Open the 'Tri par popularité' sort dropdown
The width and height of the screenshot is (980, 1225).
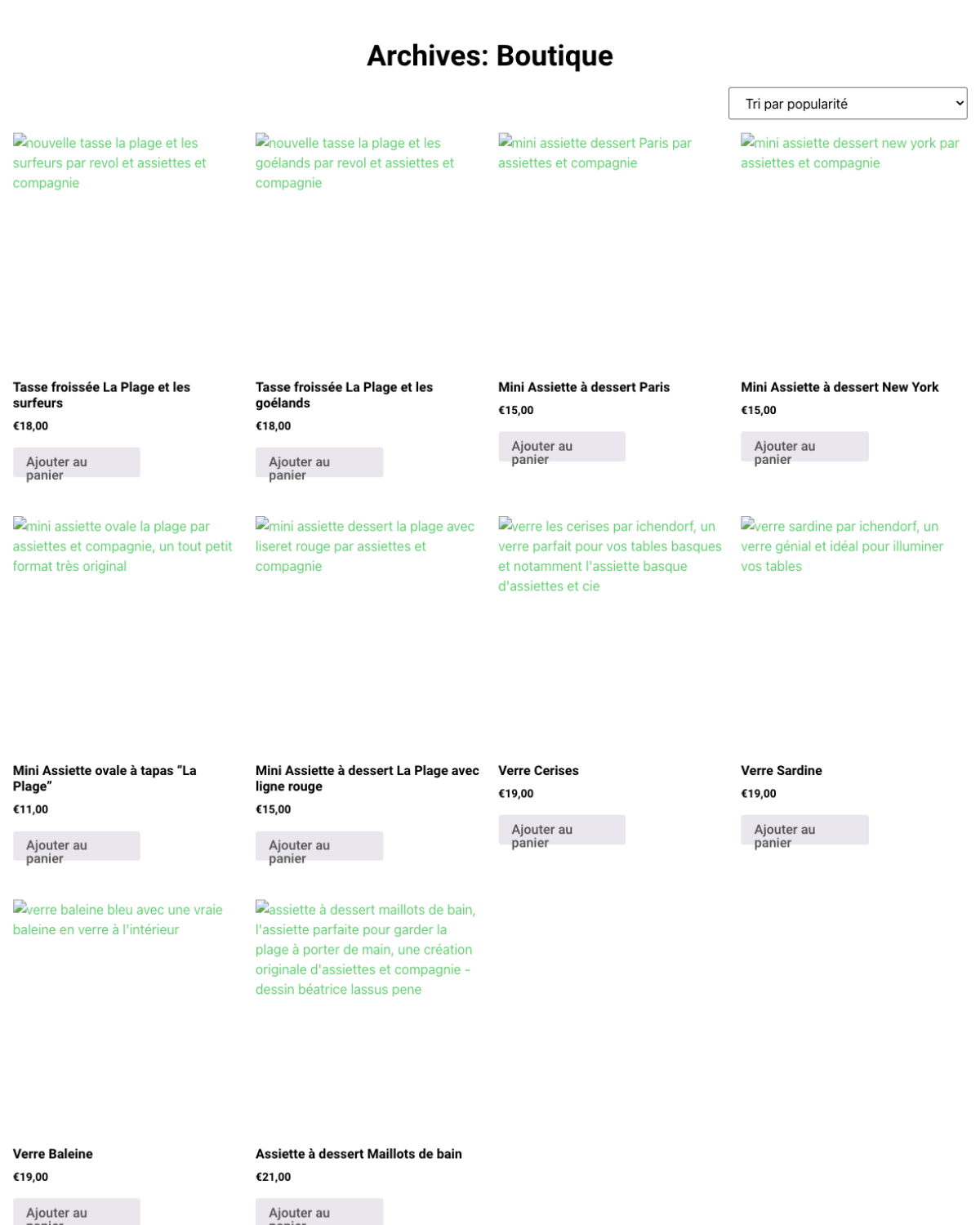(847, 104)
